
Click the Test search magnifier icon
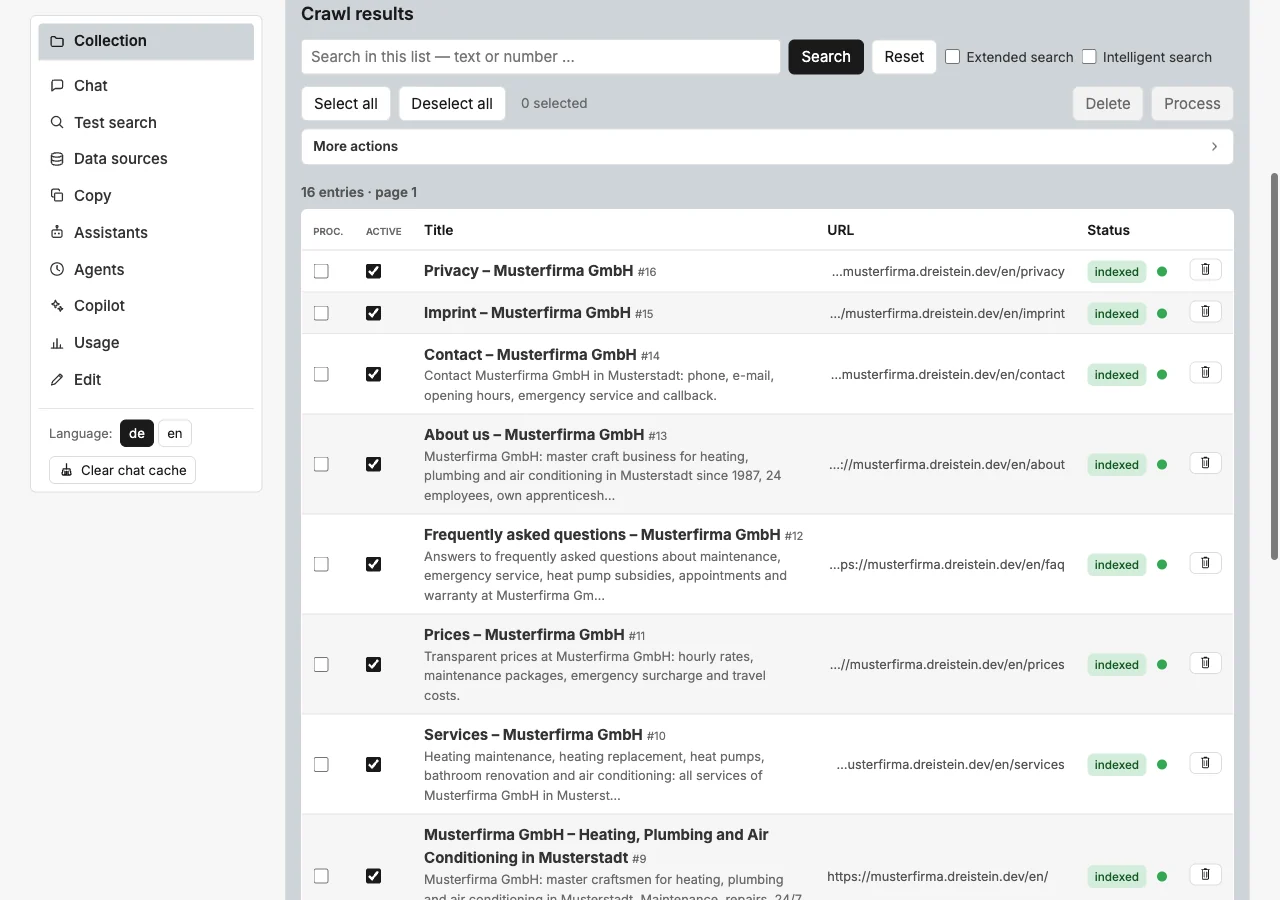tap(57, 123)
